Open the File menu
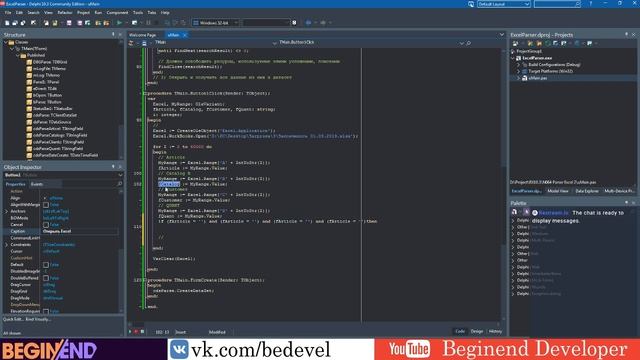640x360 pixels. click(x=8, y=13)
